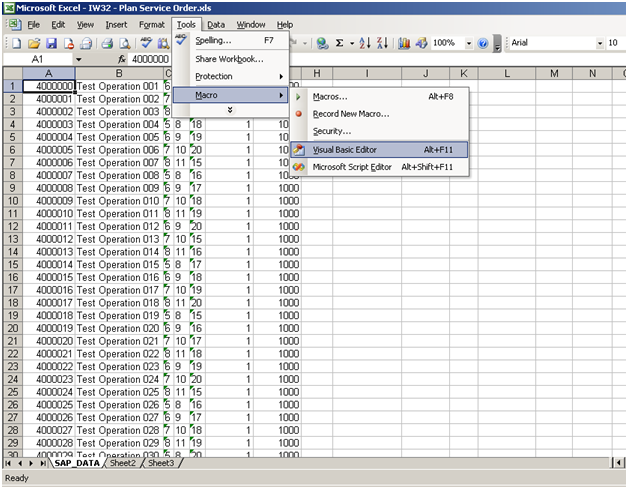This screenshot has width=628, height=489.
Task: Click the Open file folder icon
Action: coord(34,43)
